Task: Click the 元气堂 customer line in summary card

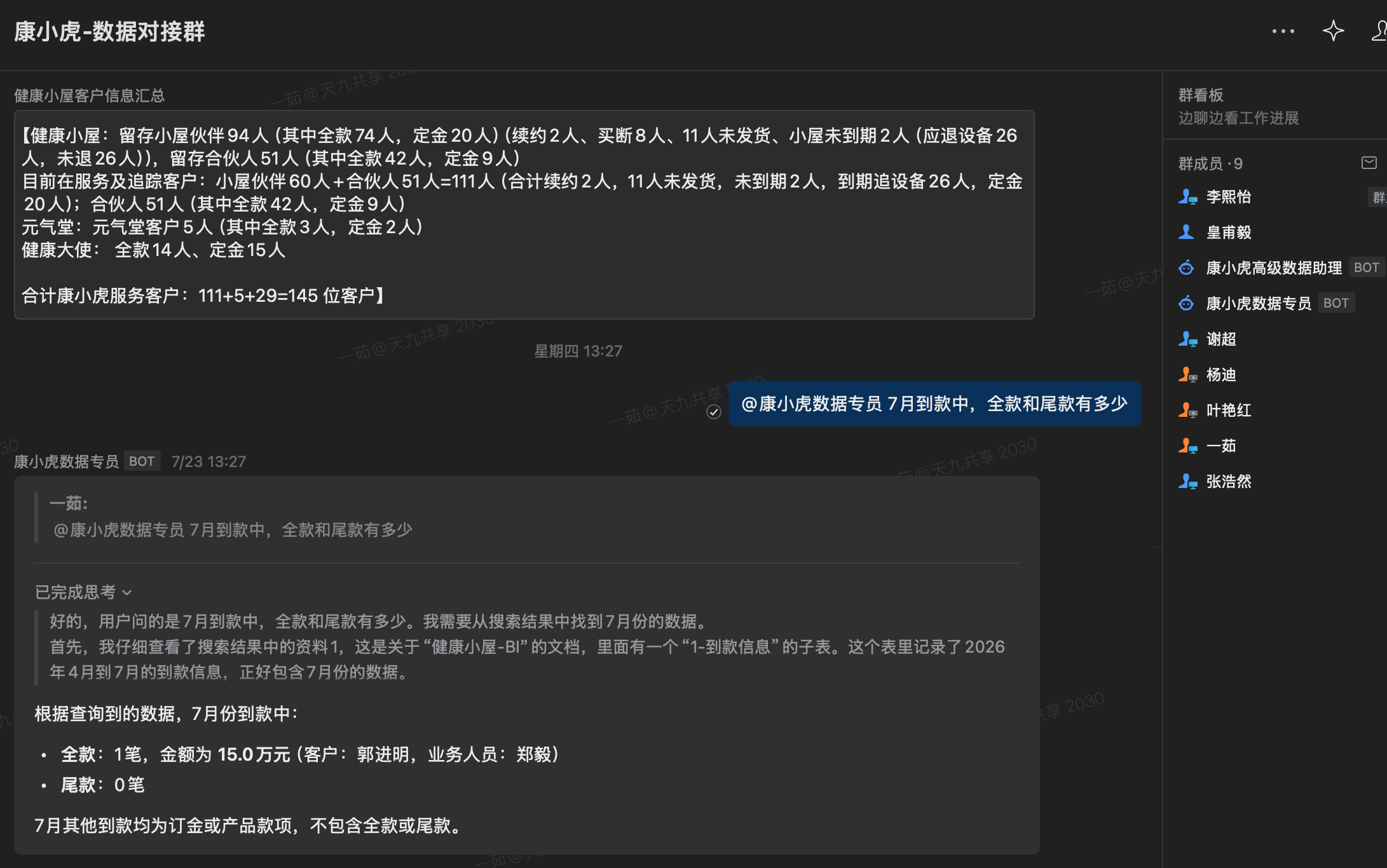Action: click(x=222, y=227)
